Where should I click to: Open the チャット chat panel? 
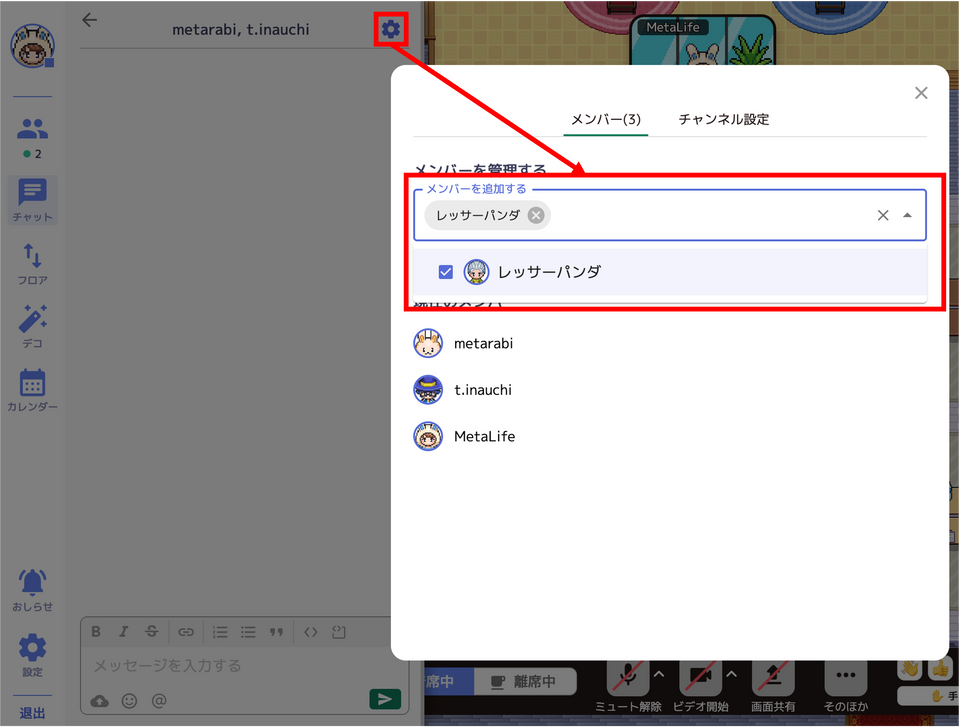pyautogui.click(x=32, y=200)
